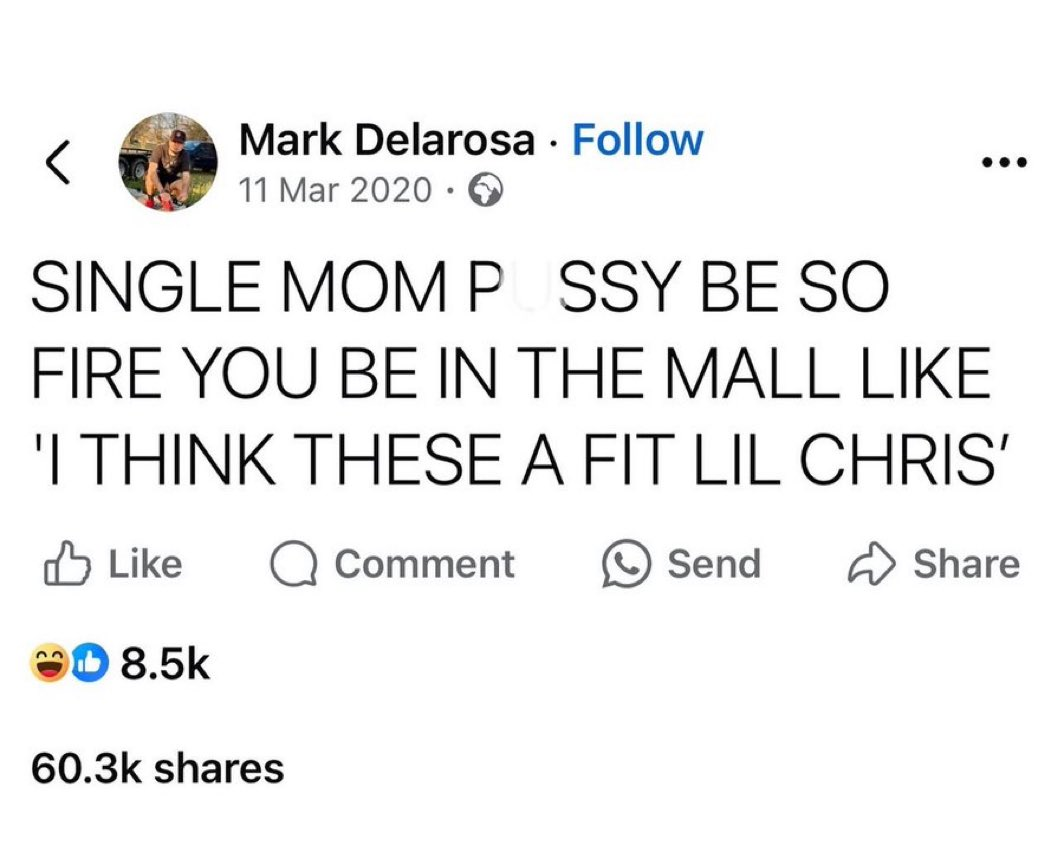
Task: Tap the Like button label
Action: point(144,564)
